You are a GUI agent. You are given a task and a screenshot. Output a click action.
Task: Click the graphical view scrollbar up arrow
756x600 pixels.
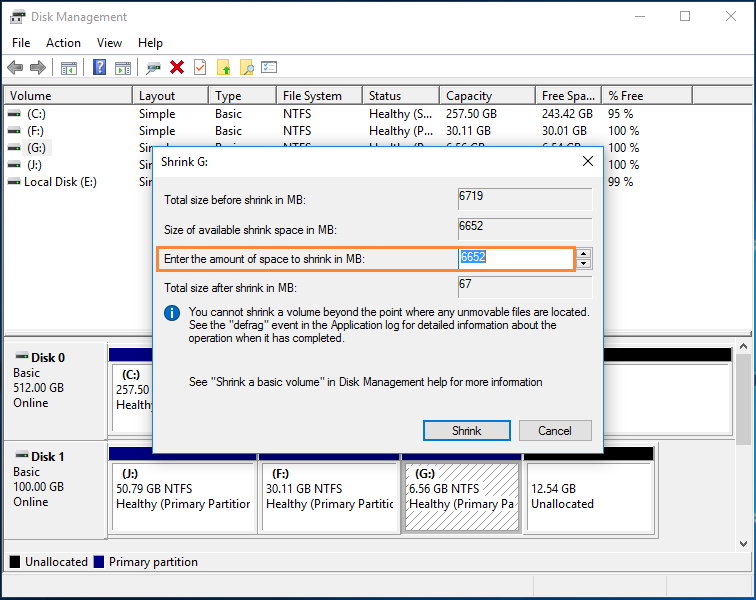[x=743, y=346]
